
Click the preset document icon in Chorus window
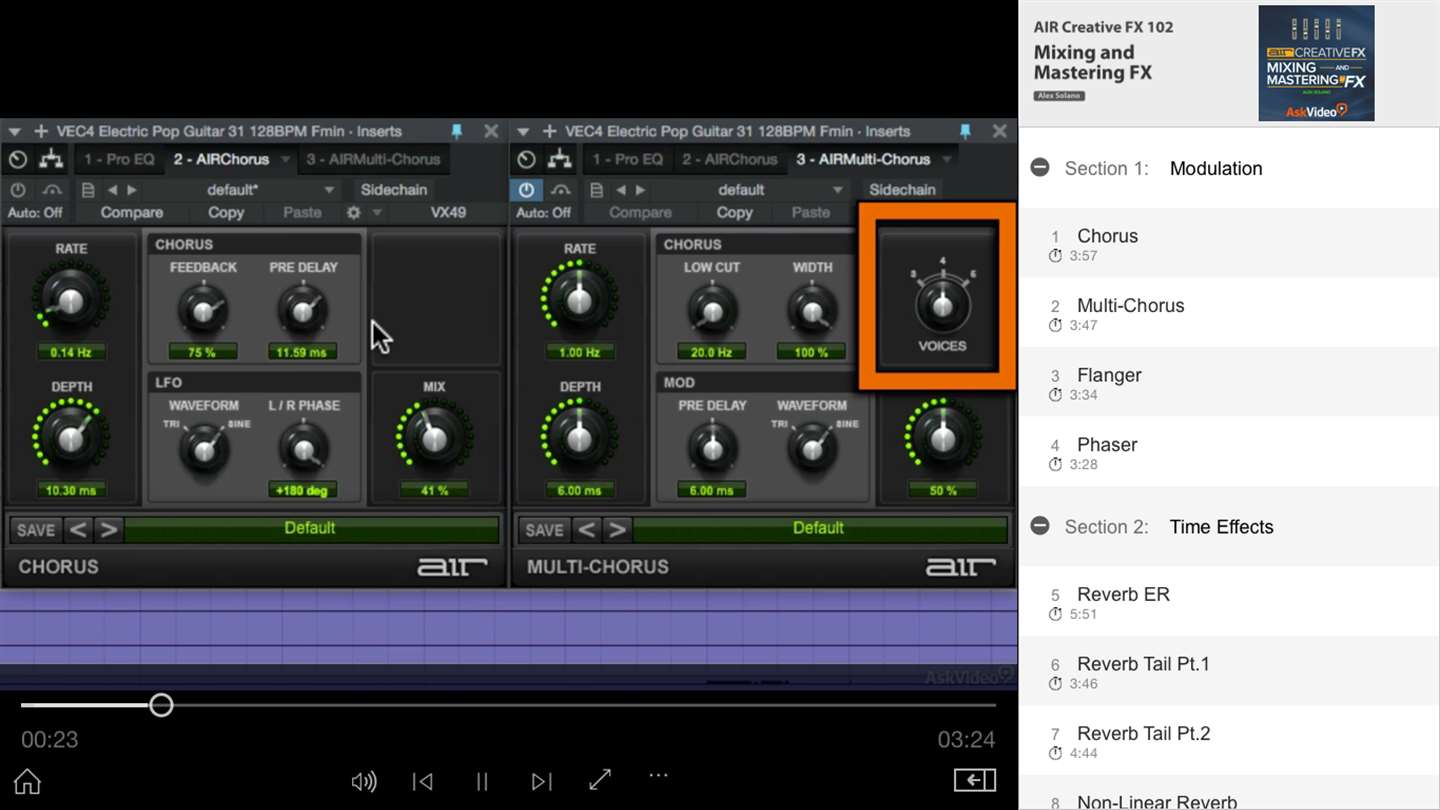pyautogui.click(x=88, y=190)
